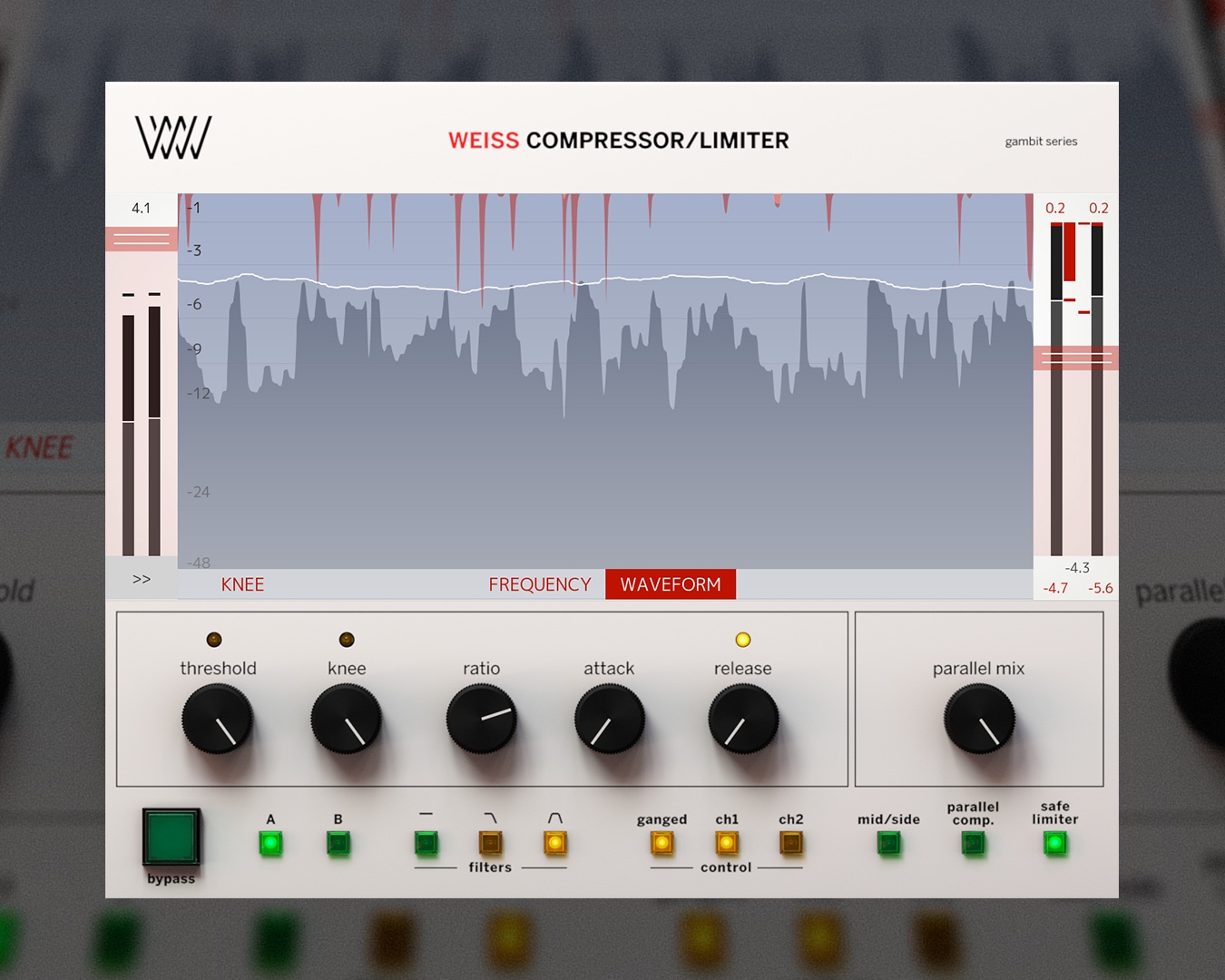
Task: Toggle the bypass button
Action: [x=171, y=837]
